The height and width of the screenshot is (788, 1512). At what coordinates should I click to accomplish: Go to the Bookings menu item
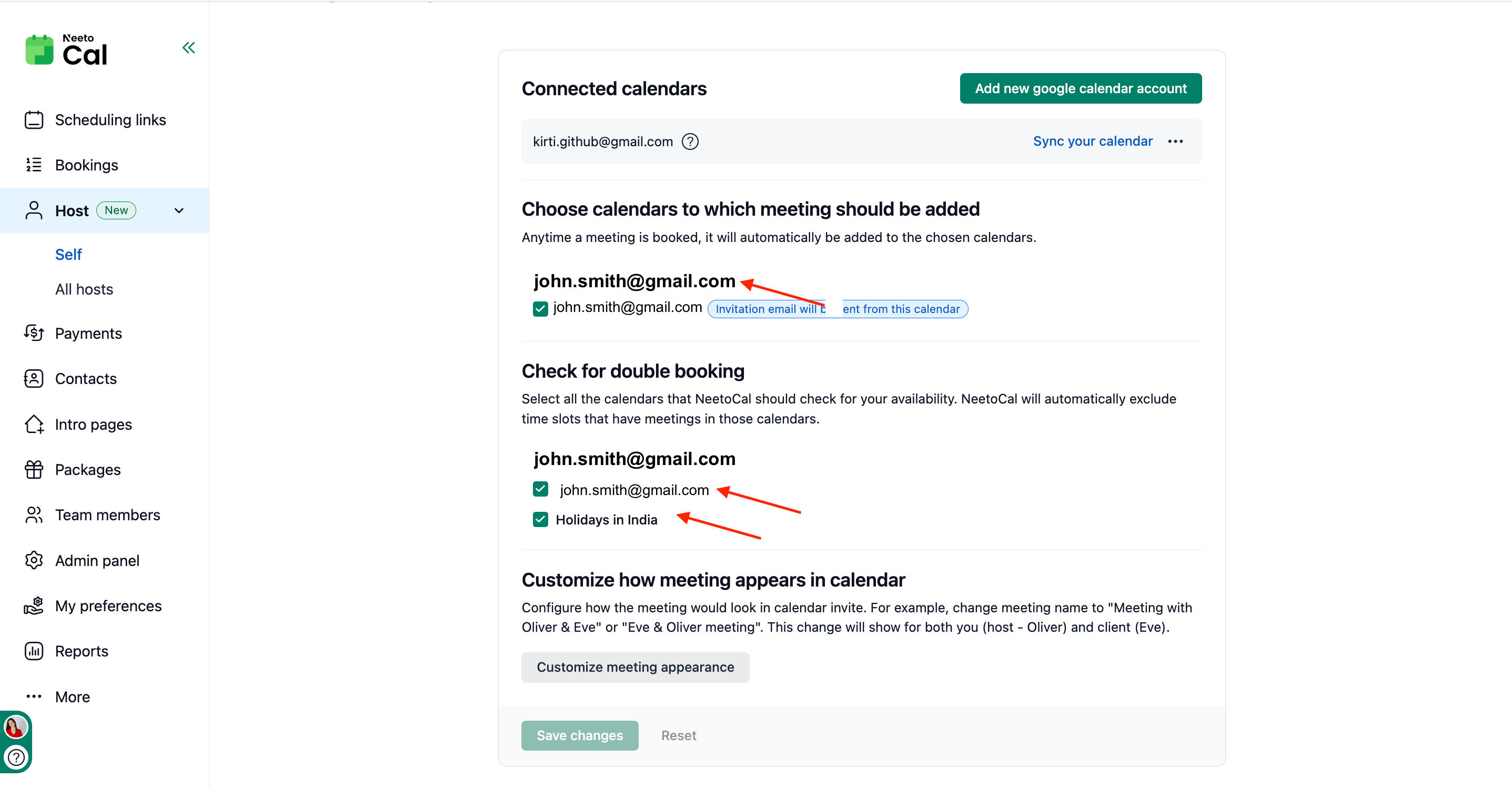pos(86,165)
